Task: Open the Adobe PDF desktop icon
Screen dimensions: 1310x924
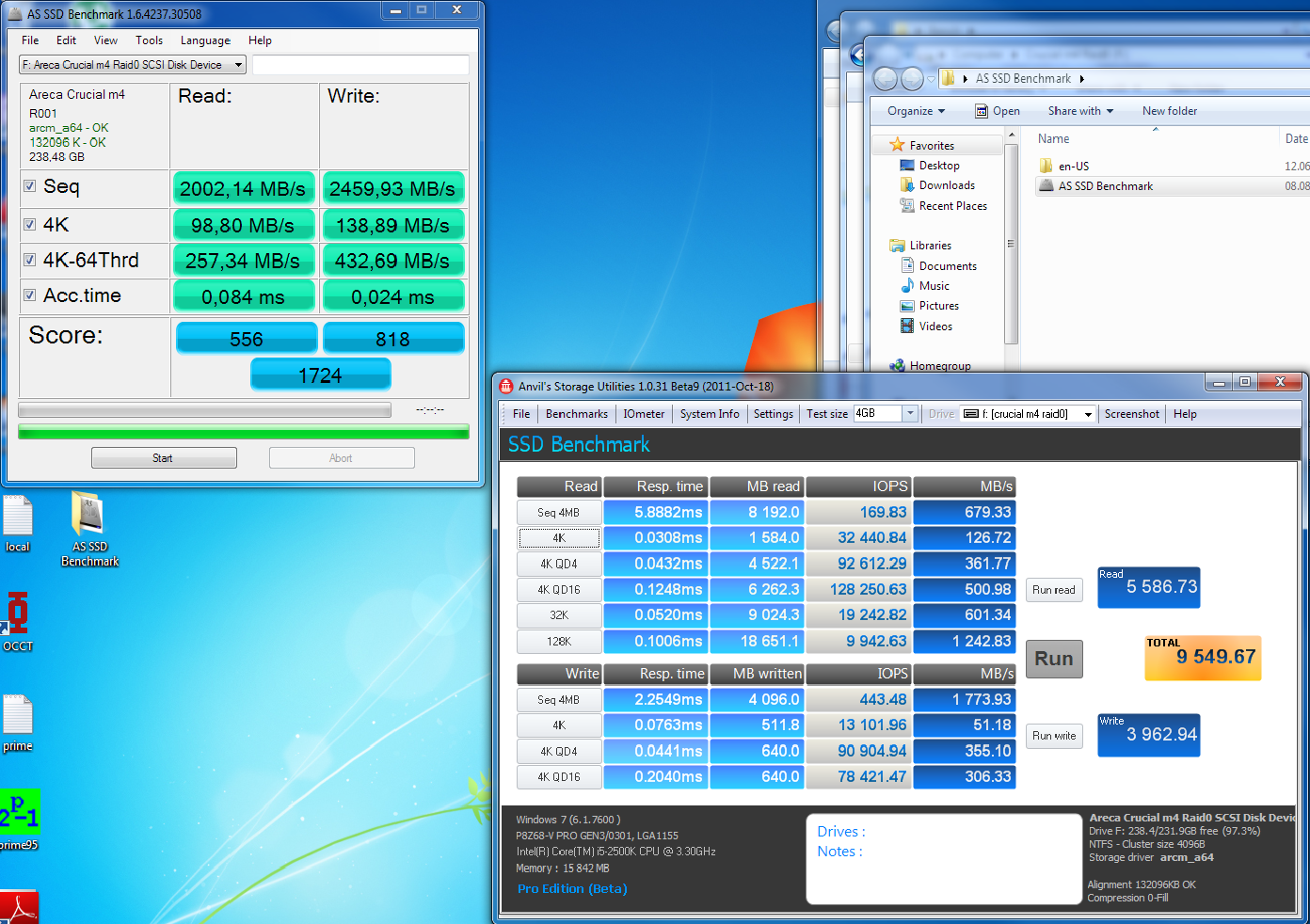Action: coord(18,907)
